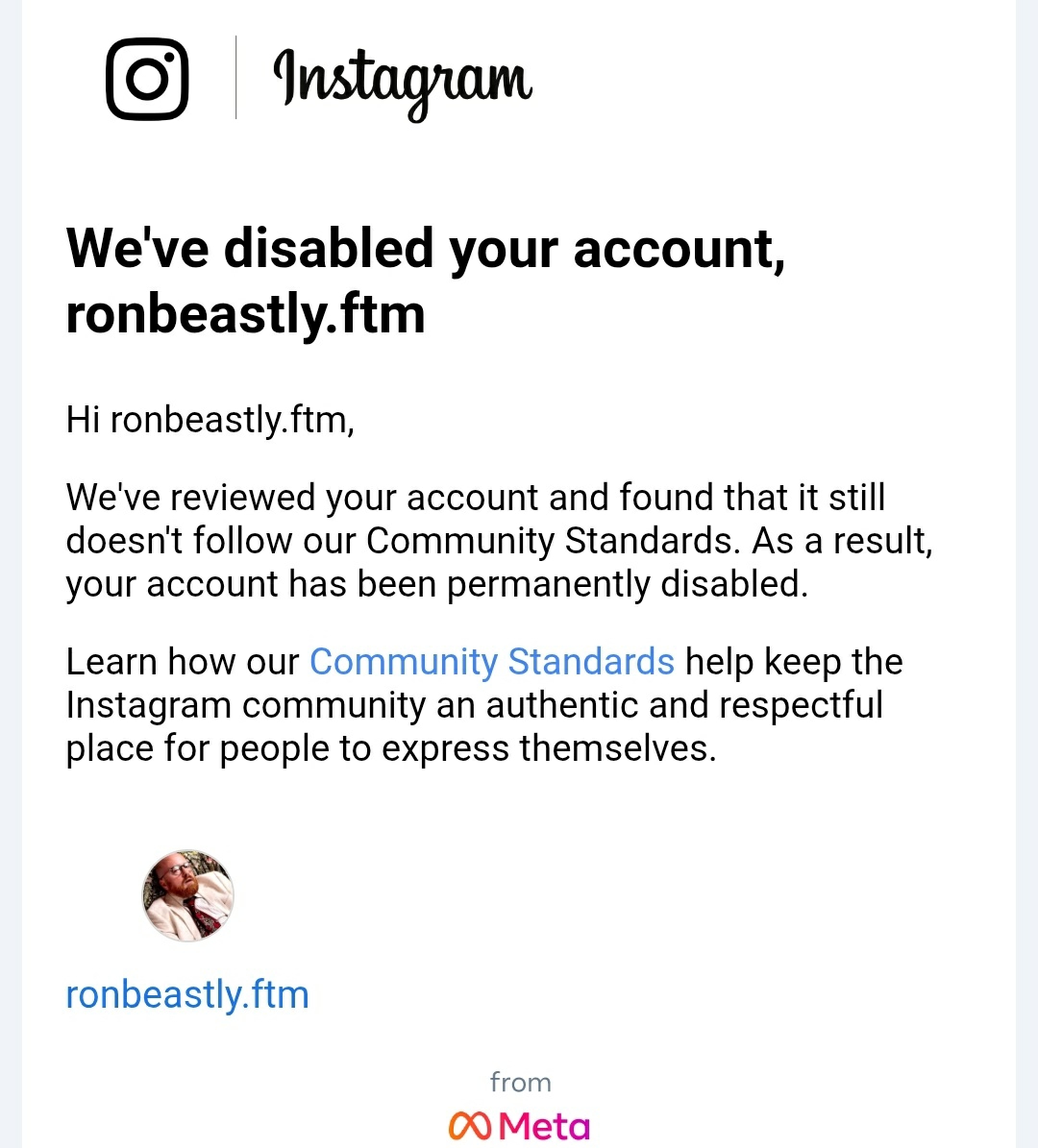Tap the Meta wordmark in the footer
Screen dimensions: 1038x1148
pyautogui.click(x=545, y=1126)
